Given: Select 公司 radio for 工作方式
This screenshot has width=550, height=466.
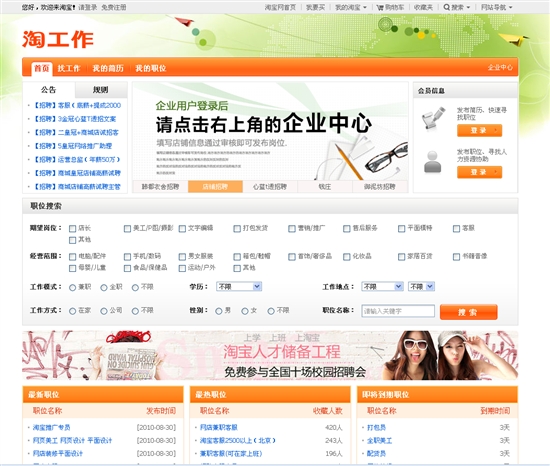Looking at the screenshot, I should coord(104,311).
